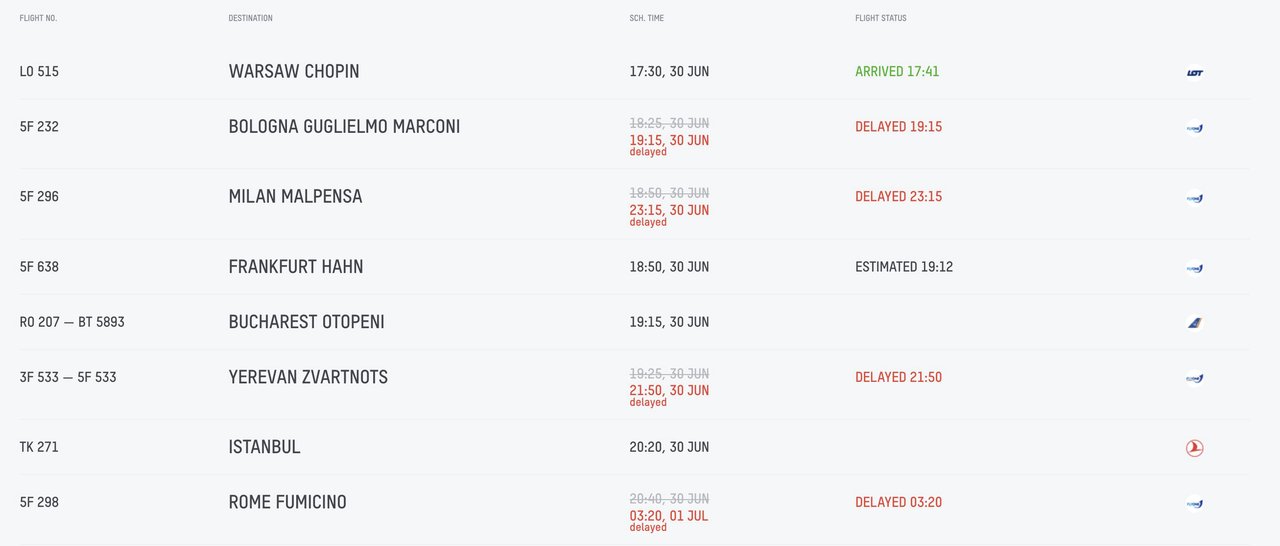Open the Warsaw Chopin destination entry

294,72
